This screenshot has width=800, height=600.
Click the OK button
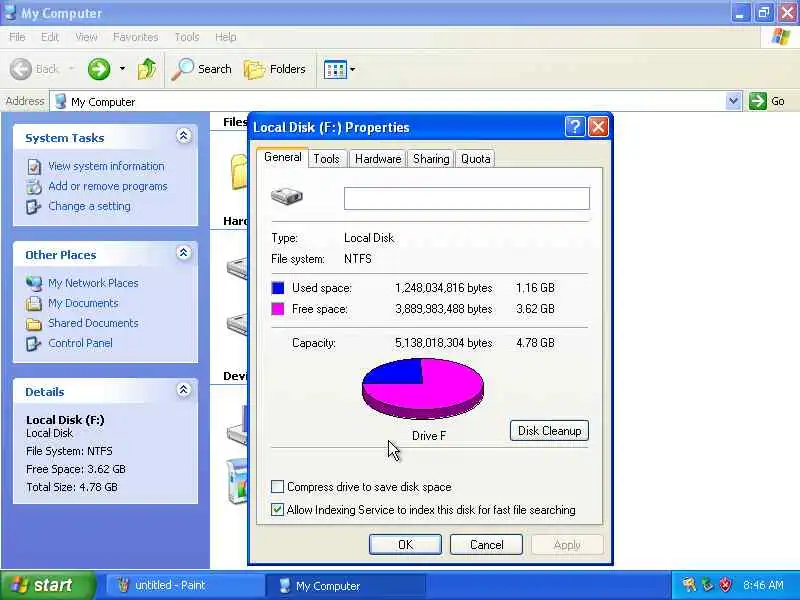405,544
